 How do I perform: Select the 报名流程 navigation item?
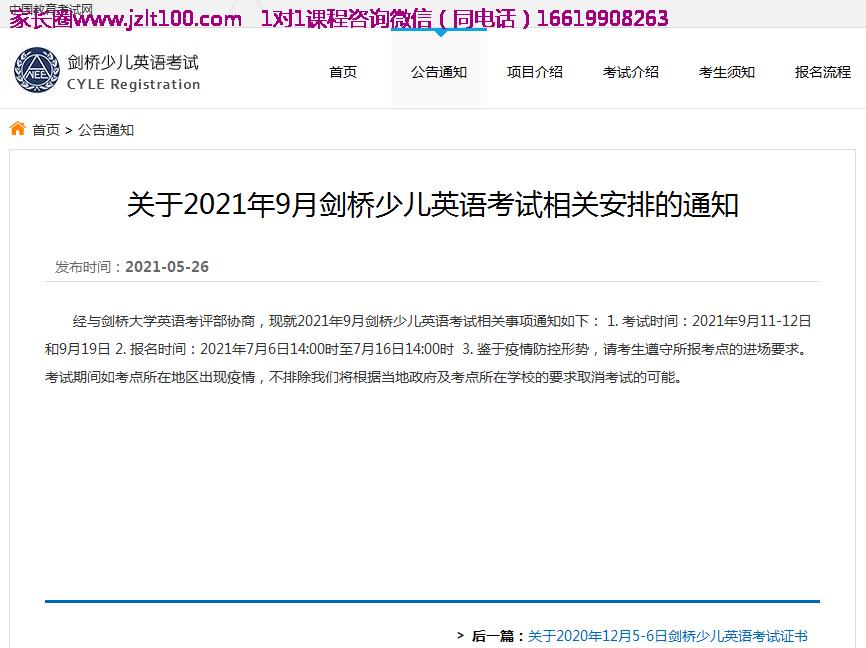(x=823, y=72)
